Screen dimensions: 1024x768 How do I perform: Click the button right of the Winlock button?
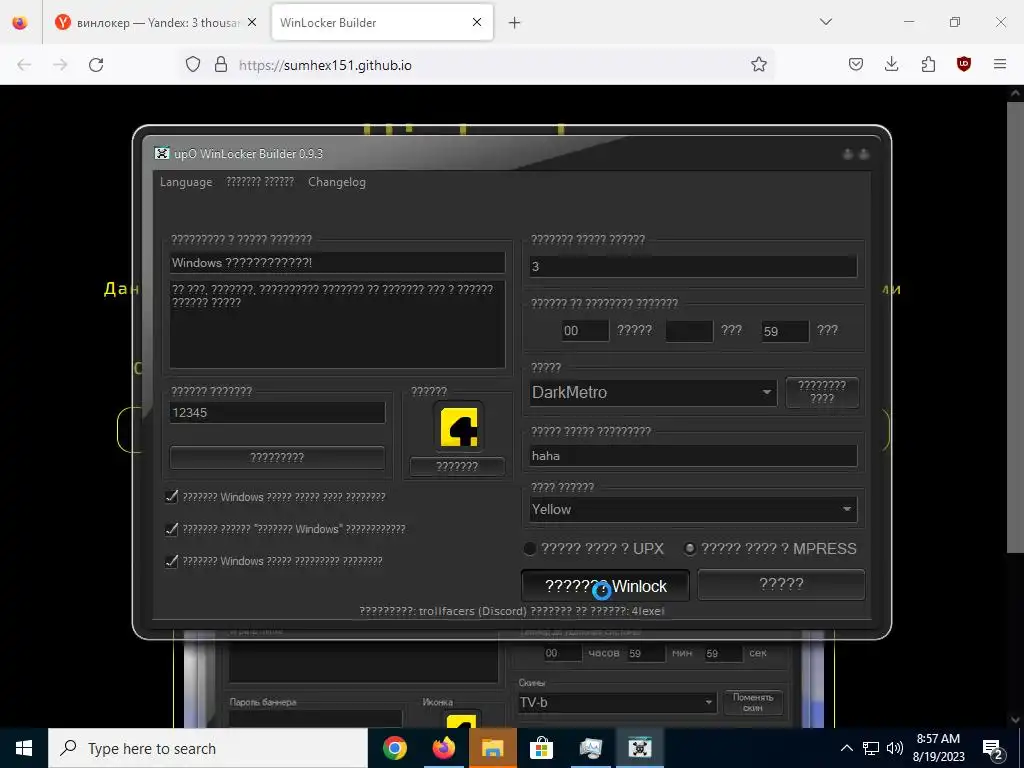[781, 584]
